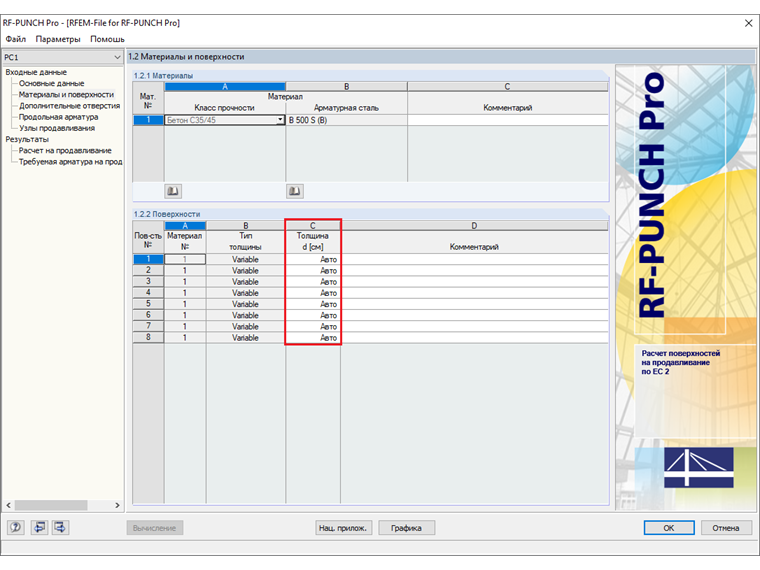Click the Отмена button
The image size is (760, 570).
pyautogui.click(x=726, y=528)
